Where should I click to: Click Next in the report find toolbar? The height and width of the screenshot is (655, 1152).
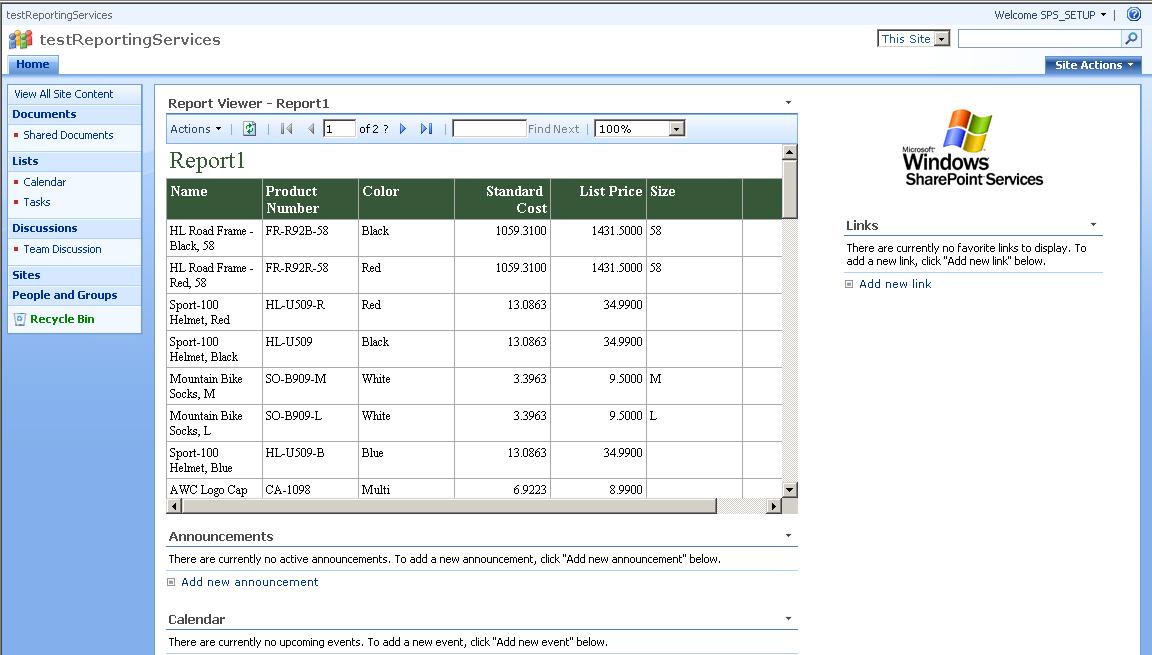(566, 129)
